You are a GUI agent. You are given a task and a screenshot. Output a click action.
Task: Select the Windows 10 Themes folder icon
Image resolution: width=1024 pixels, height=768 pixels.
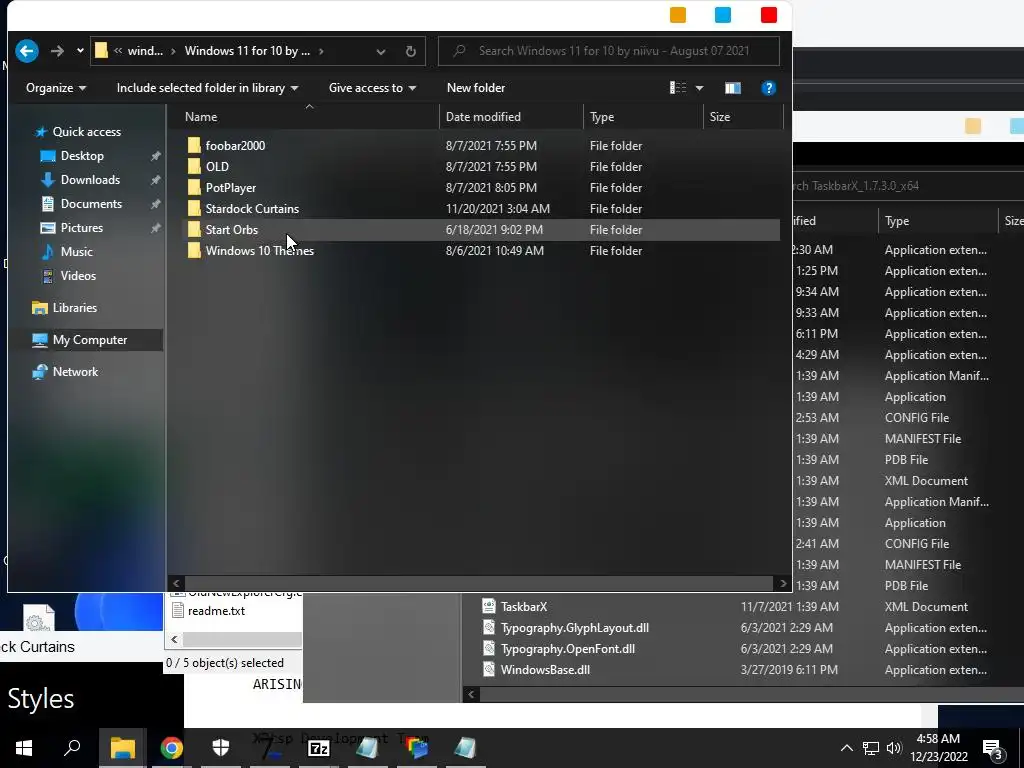[x=194, y=250]
